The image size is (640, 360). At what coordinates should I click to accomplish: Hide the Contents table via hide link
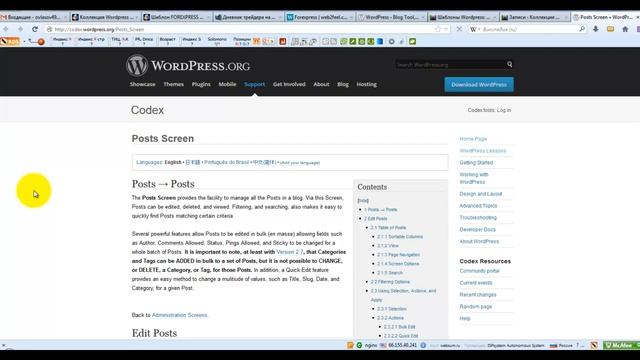click(x=363, y=200)
